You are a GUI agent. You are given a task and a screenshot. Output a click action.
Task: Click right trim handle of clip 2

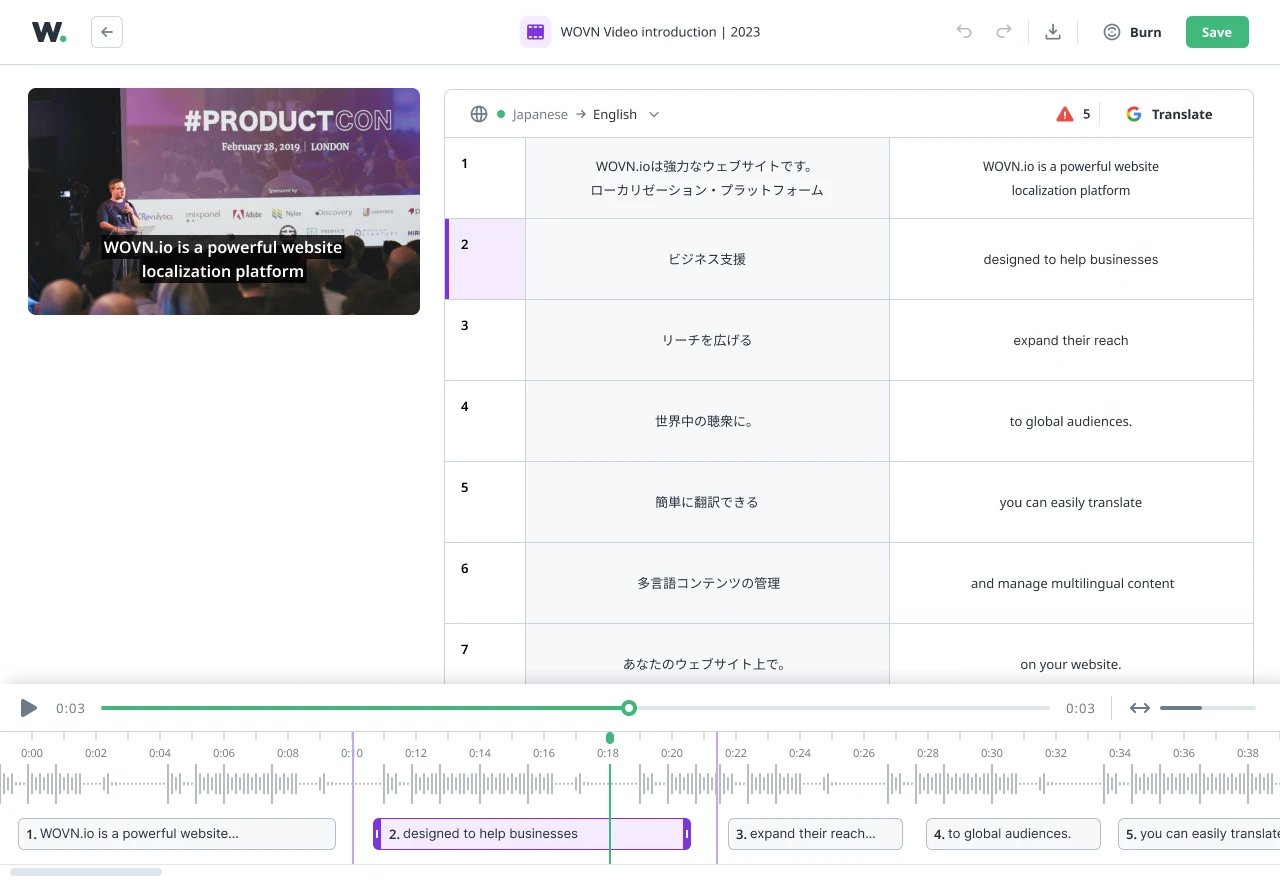click(x=686, y=834)
